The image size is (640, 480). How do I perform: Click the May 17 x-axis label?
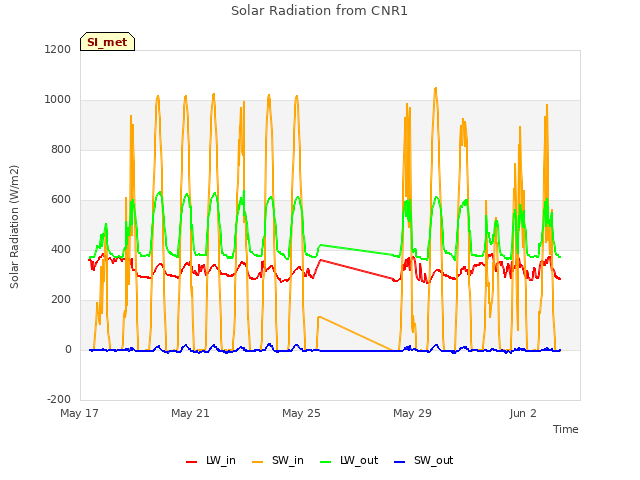point(79,413)
